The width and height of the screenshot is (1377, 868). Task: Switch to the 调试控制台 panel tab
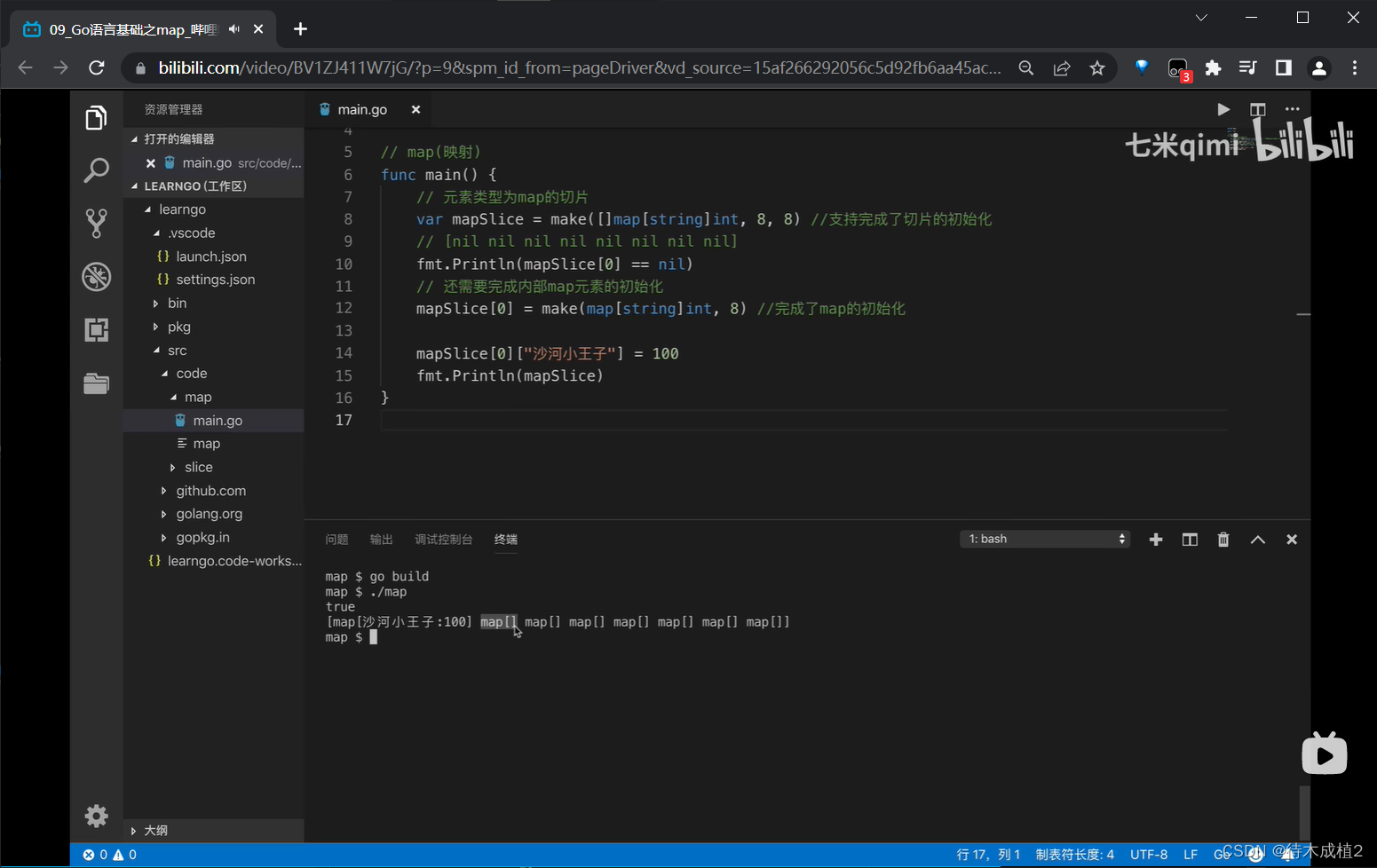(443, 540)
